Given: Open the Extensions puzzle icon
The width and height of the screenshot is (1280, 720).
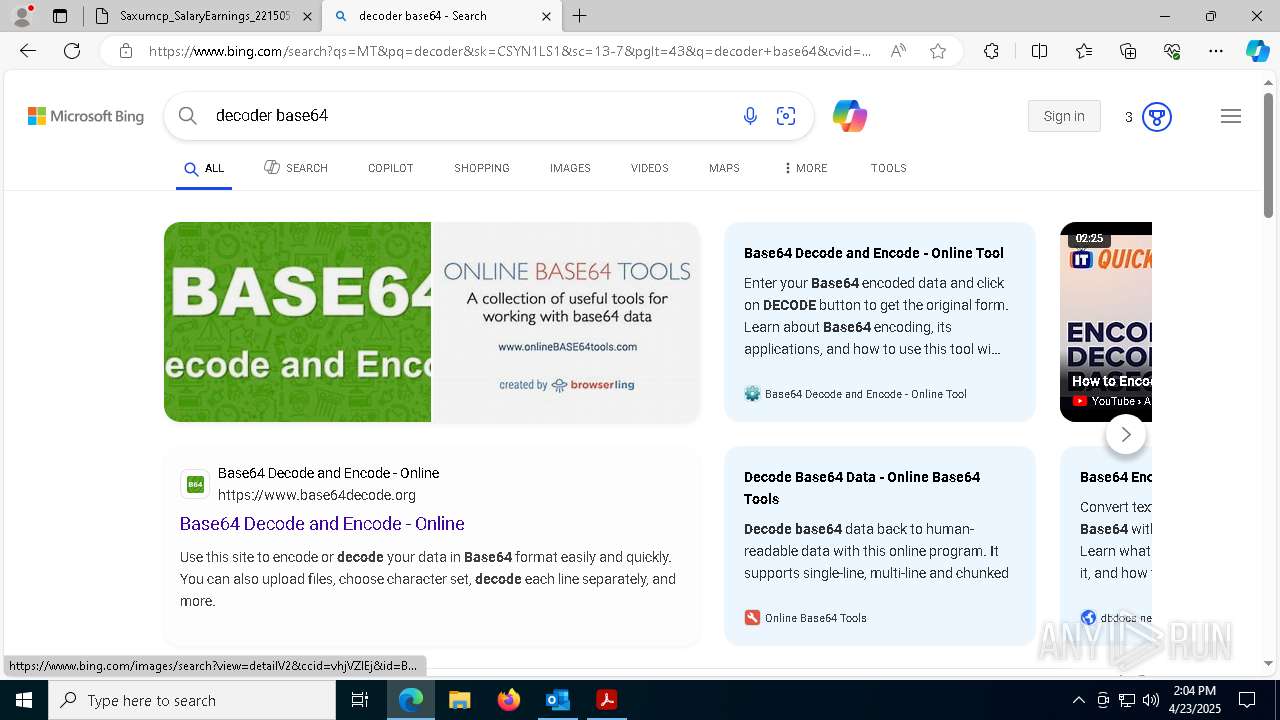Looking at the screenshot, I should pos(991,51).
